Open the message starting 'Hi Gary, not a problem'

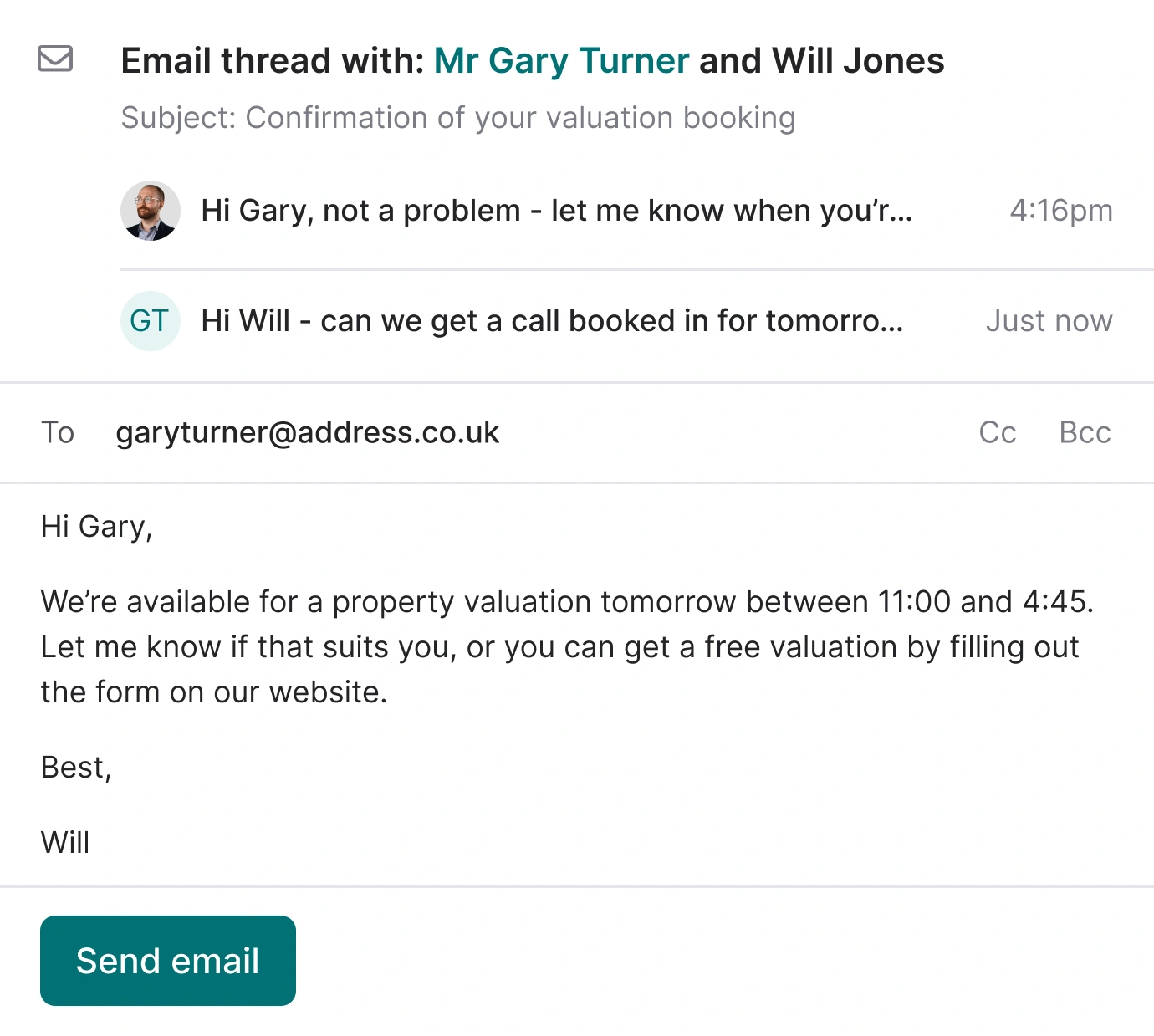coord(556,211)
